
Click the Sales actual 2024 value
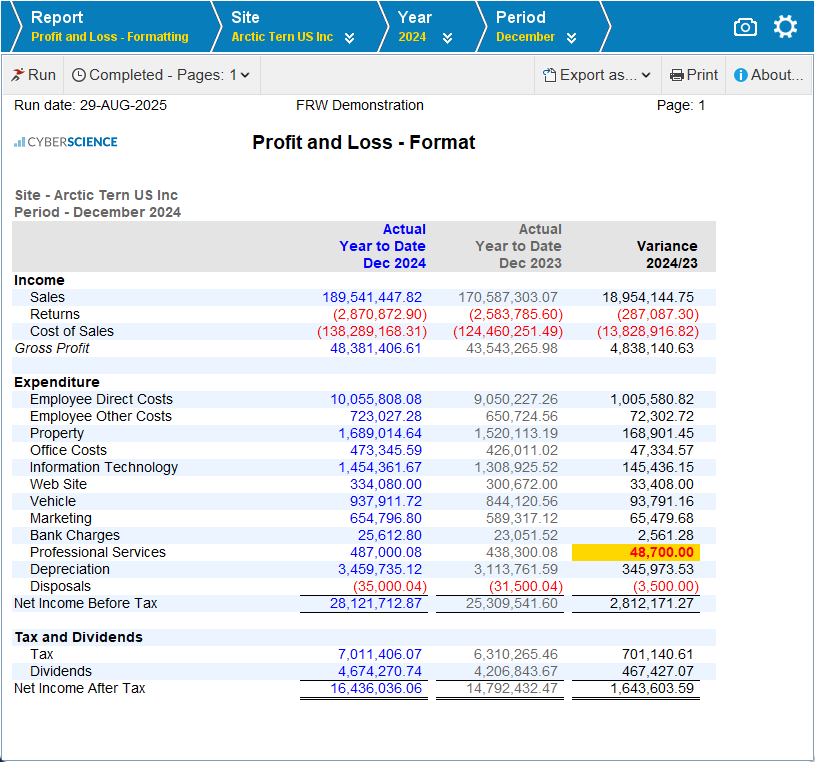pos(372,298)
